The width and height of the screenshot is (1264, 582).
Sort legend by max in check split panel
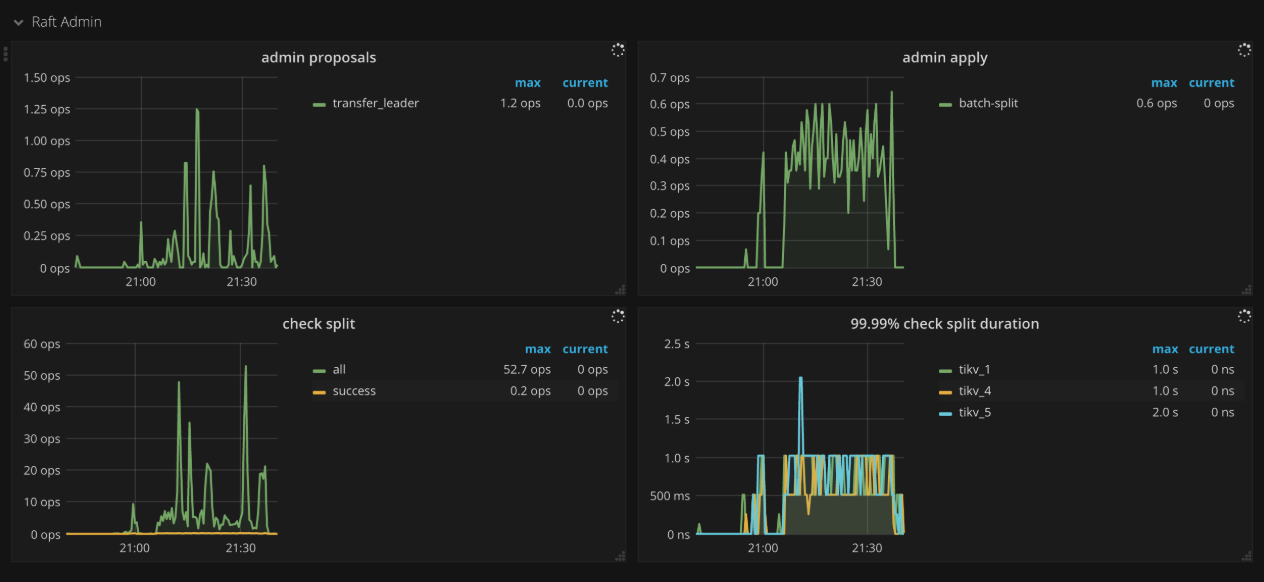[x=538, y=348]
